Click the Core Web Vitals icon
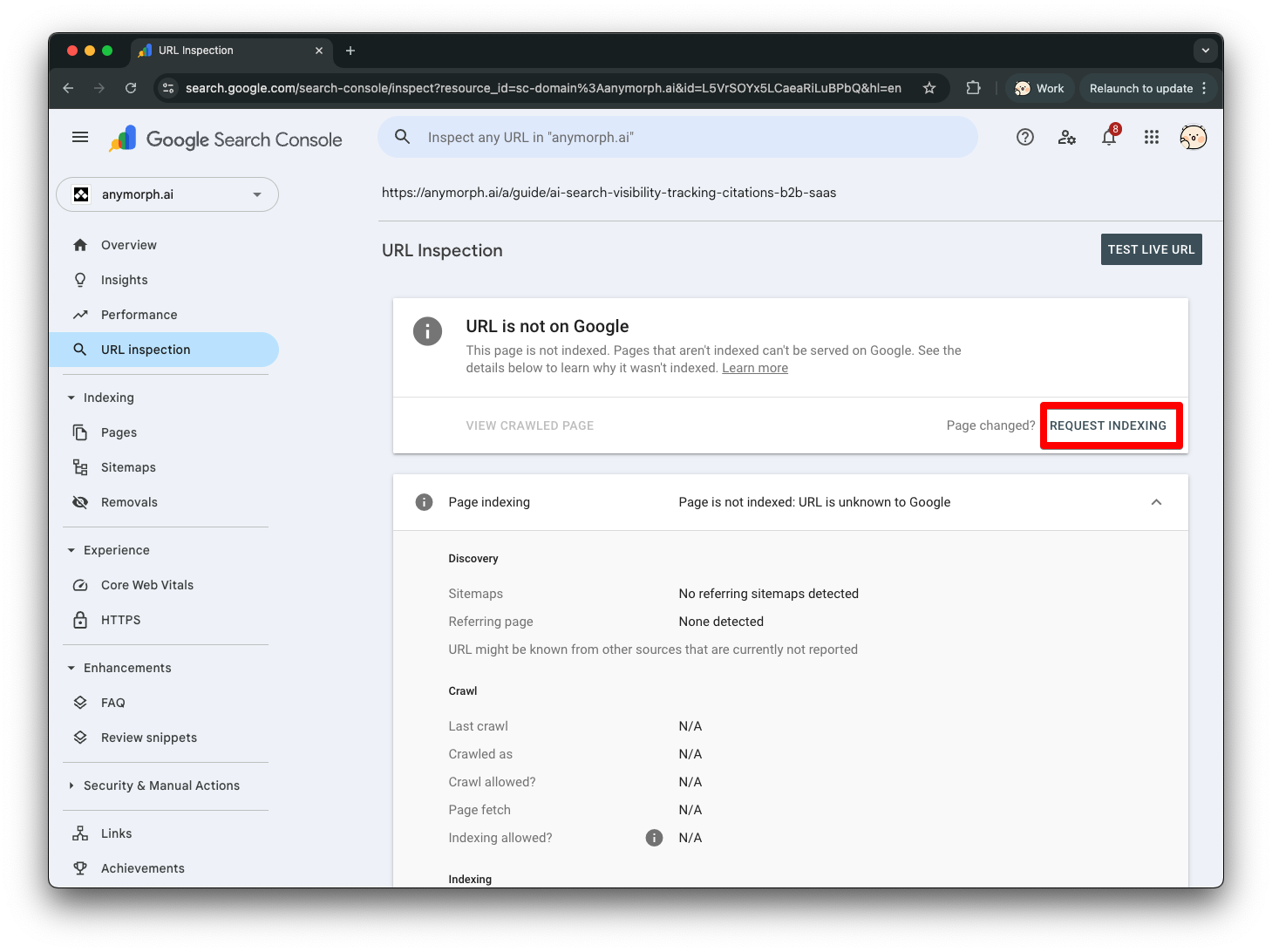Viewport: 1272px width, 952px height. point(79,584)
